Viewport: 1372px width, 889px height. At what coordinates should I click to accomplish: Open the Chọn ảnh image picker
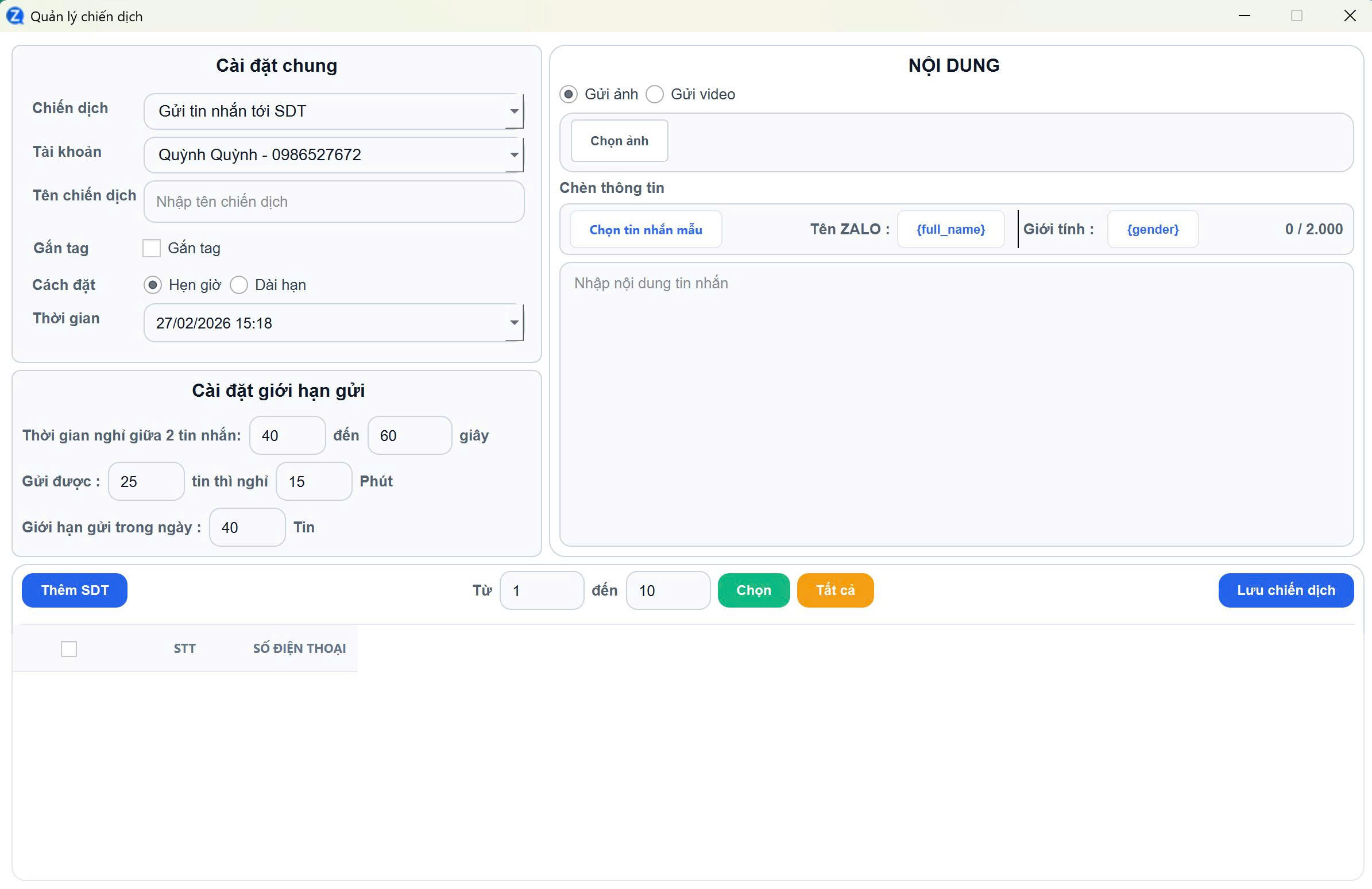click(619, 141)
